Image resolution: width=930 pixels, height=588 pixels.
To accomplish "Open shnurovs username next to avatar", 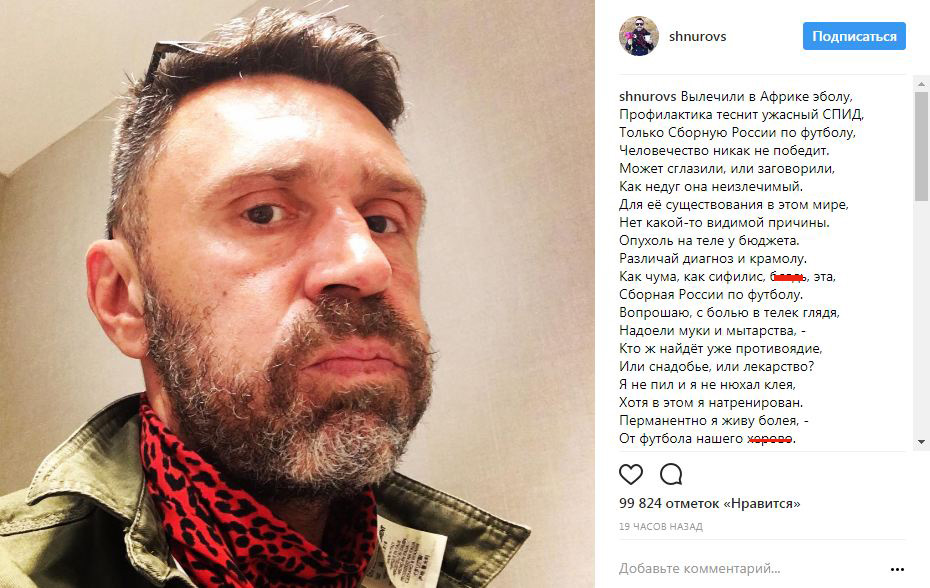I will [x=698, y=36].
